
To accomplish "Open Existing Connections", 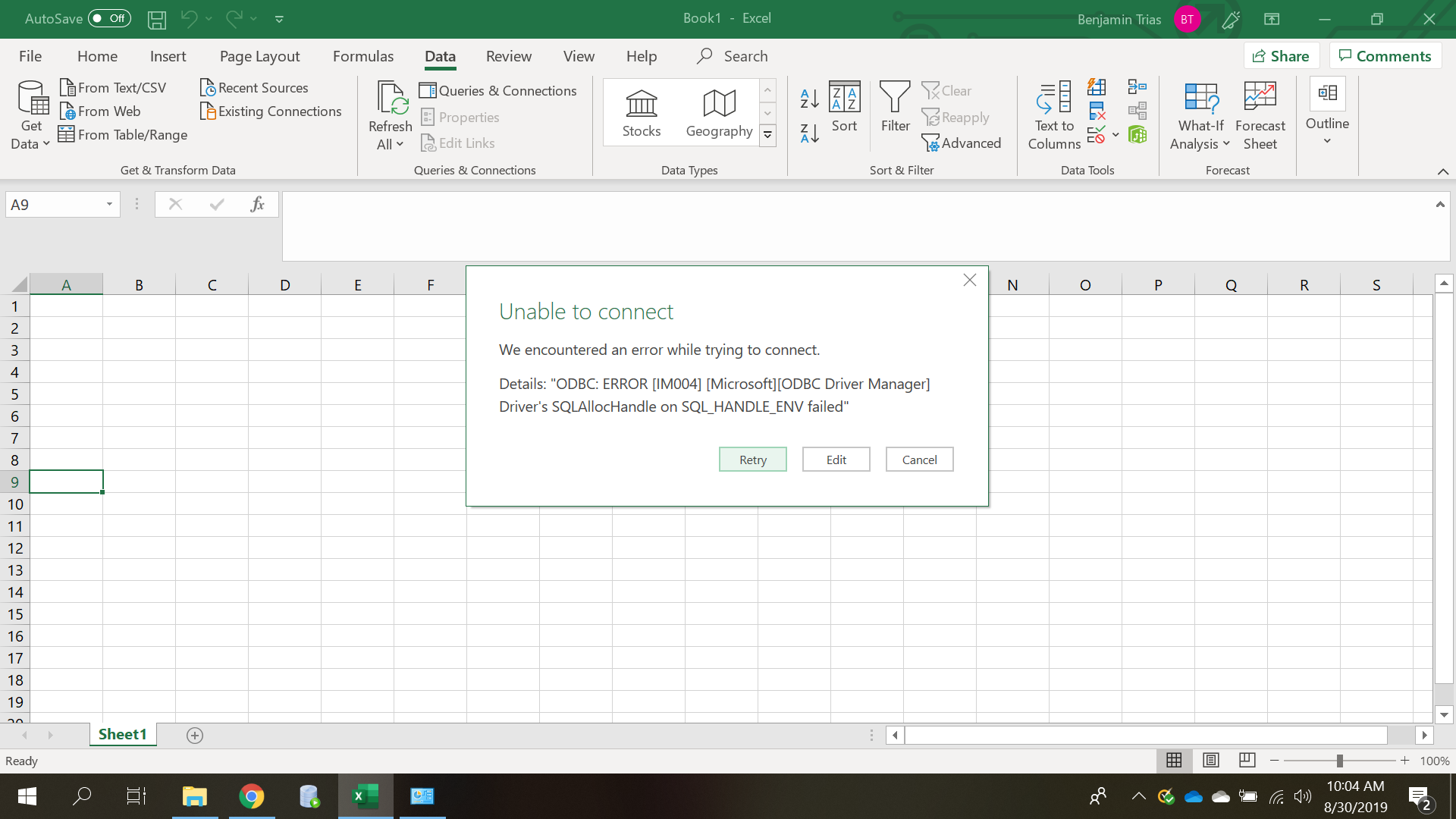I will tap(271, 111).
